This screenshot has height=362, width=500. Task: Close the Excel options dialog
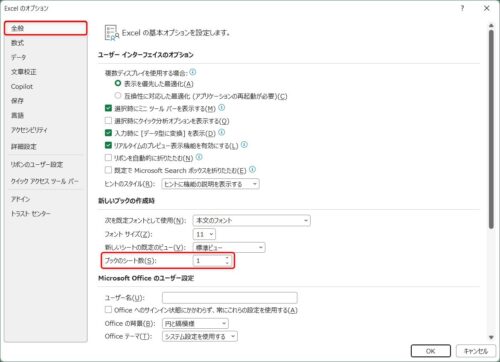click(487, 8)
